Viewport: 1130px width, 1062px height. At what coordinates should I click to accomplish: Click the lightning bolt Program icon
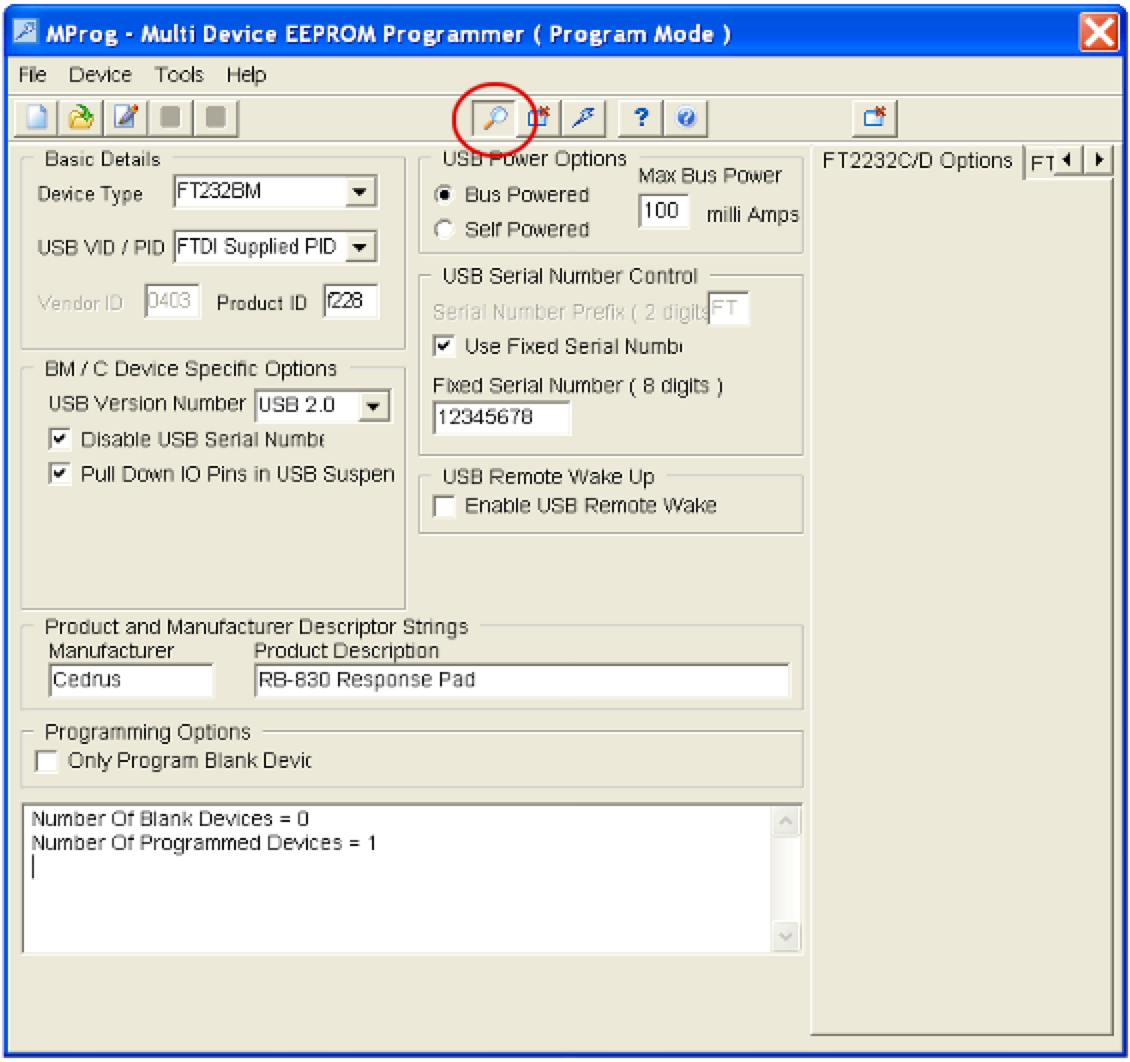[x=583, y=118]
